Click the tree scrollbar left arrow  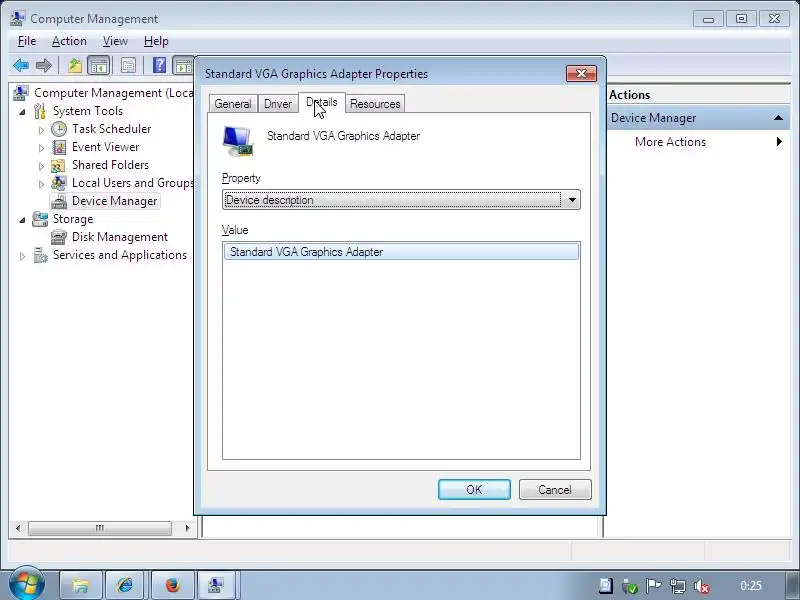tap(18, 528)
